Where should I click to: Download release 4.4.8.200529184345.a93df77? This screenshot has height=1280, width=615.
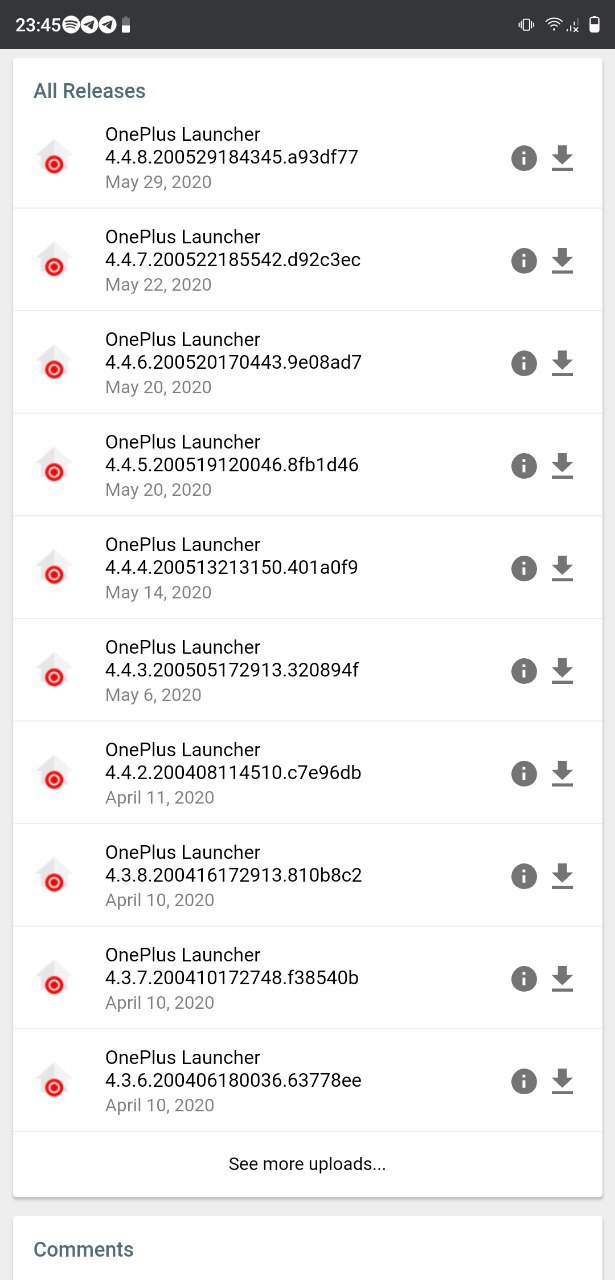coord(563,158)
